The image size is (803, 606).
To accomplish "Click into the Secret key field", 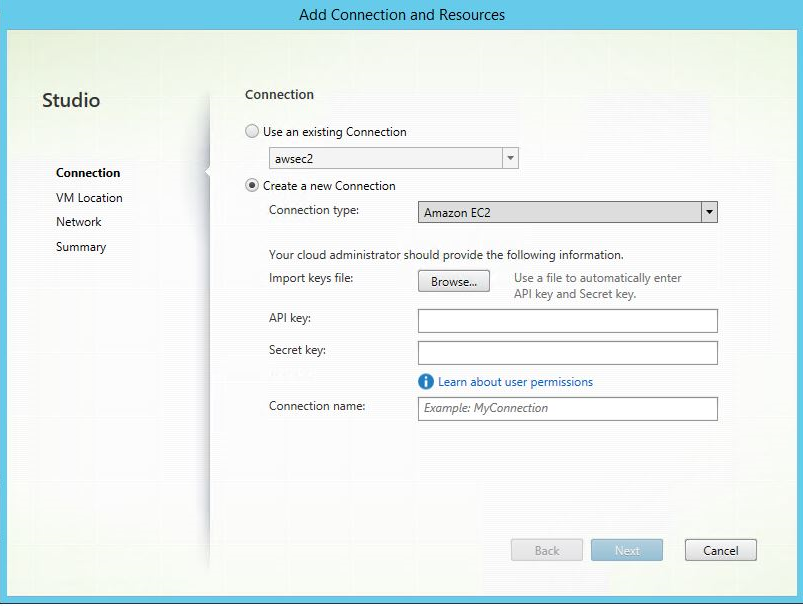I will (x=567, y=352).
